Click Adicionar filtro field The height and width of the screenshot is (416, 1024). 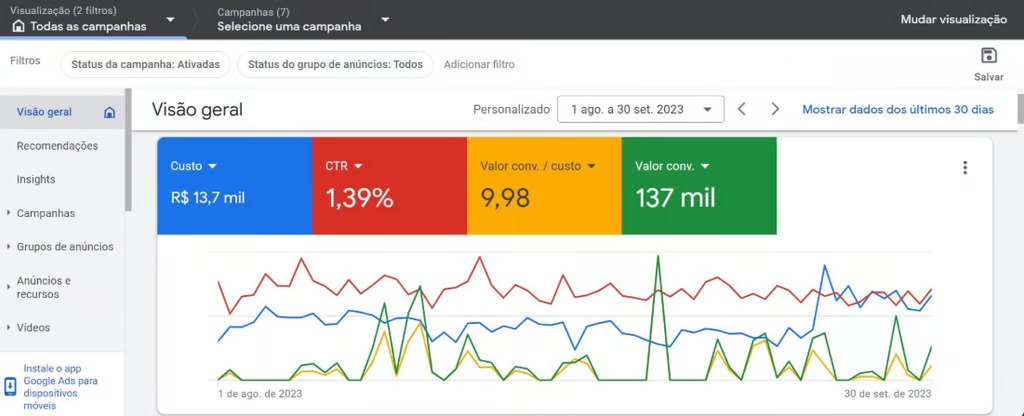[x=479, y=65]
